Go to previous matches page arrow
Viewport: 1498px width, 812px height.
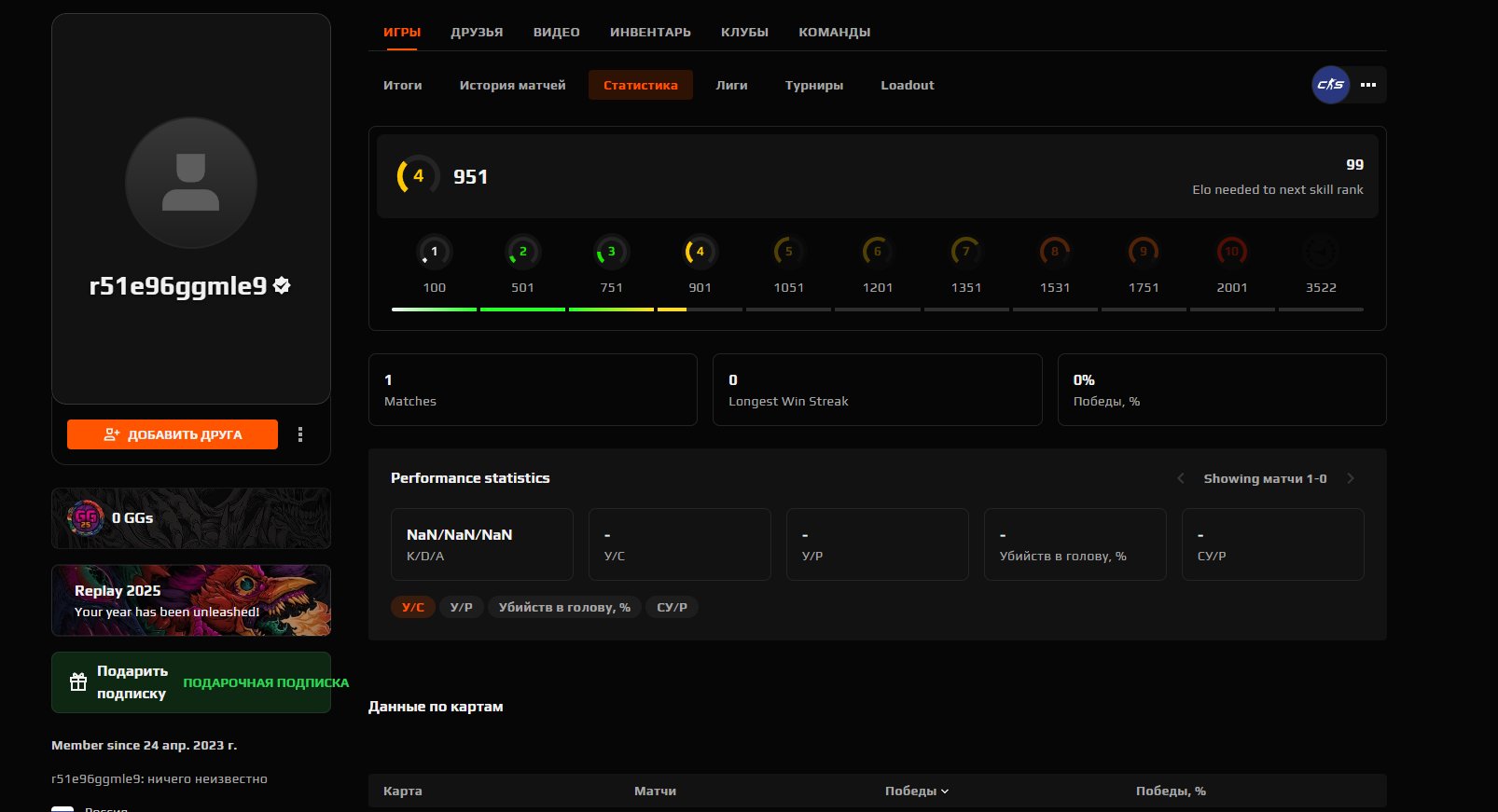coord(1181,478)
